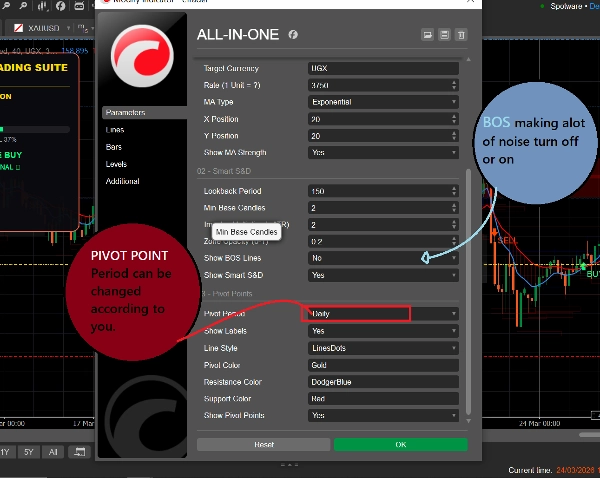Open the Line Style dropdown
This screenshot has width=600, height=478.
[383, 348]
